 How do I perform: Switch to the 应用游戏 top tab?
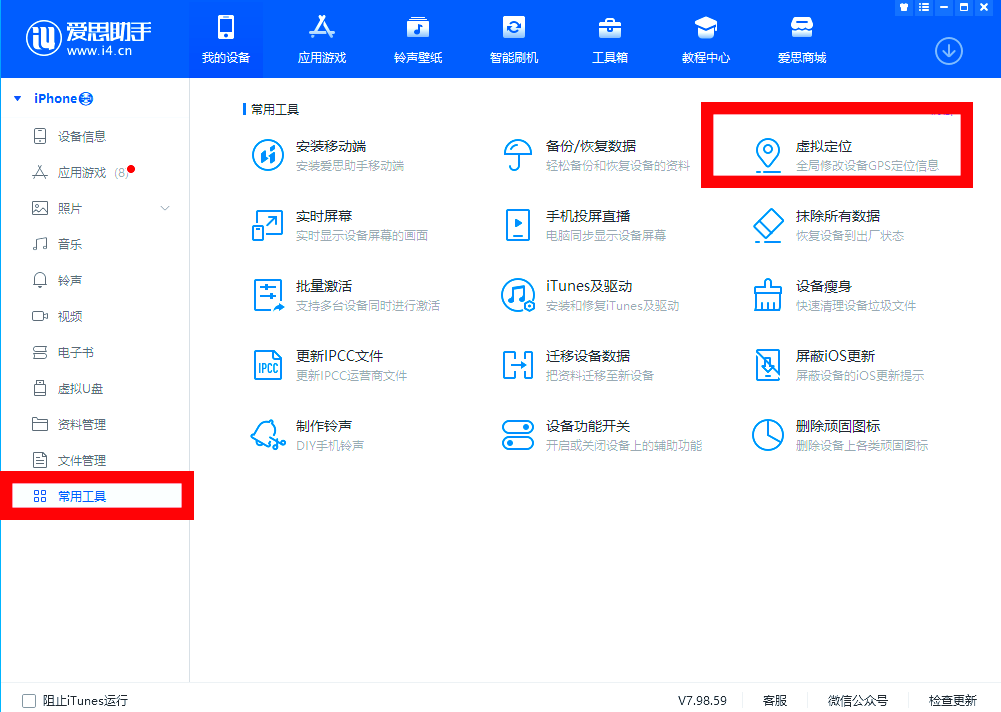point(321,40)
